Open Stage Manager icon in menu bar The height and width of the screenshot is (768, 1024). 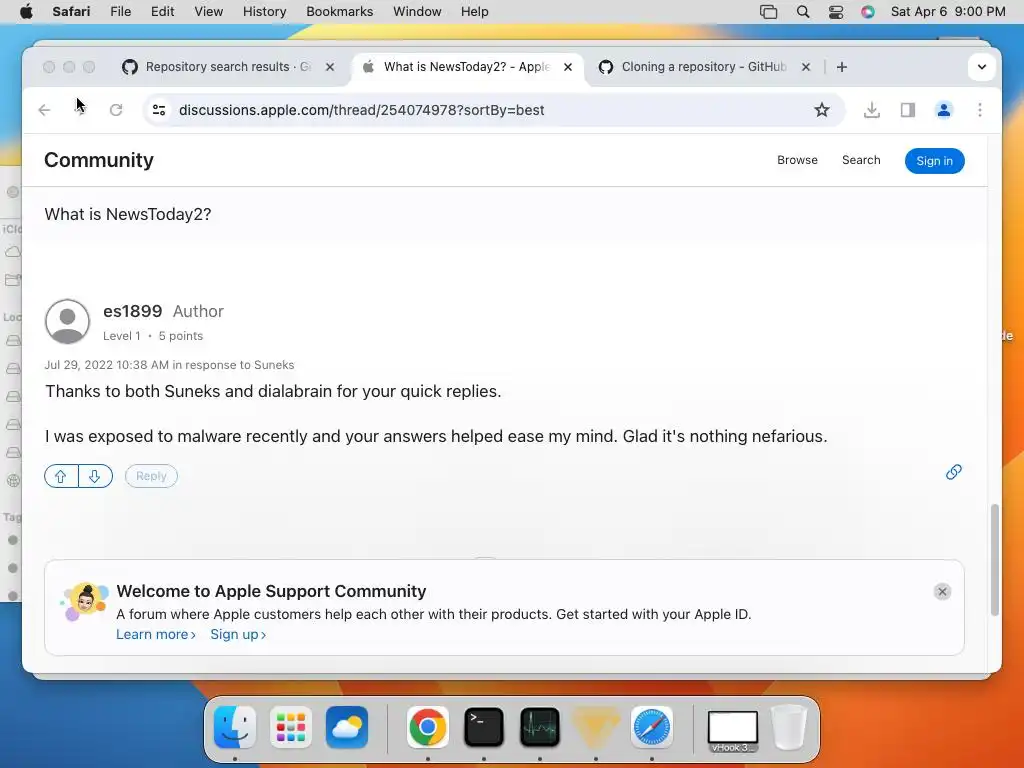(769, 12)
